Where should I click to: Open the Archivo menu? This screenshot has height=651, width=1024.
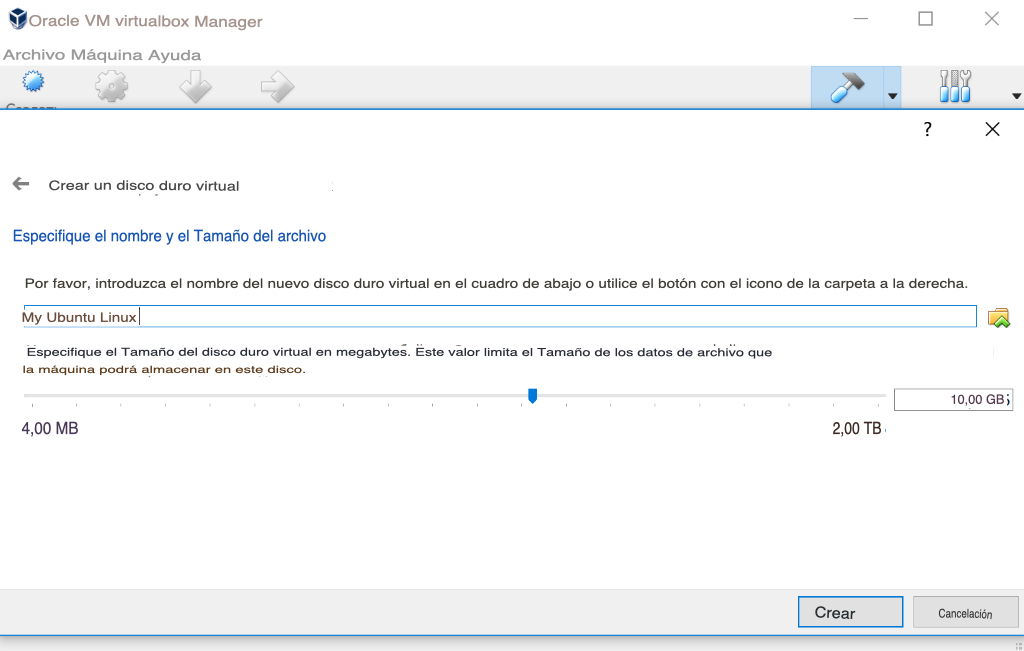[34, 56]
